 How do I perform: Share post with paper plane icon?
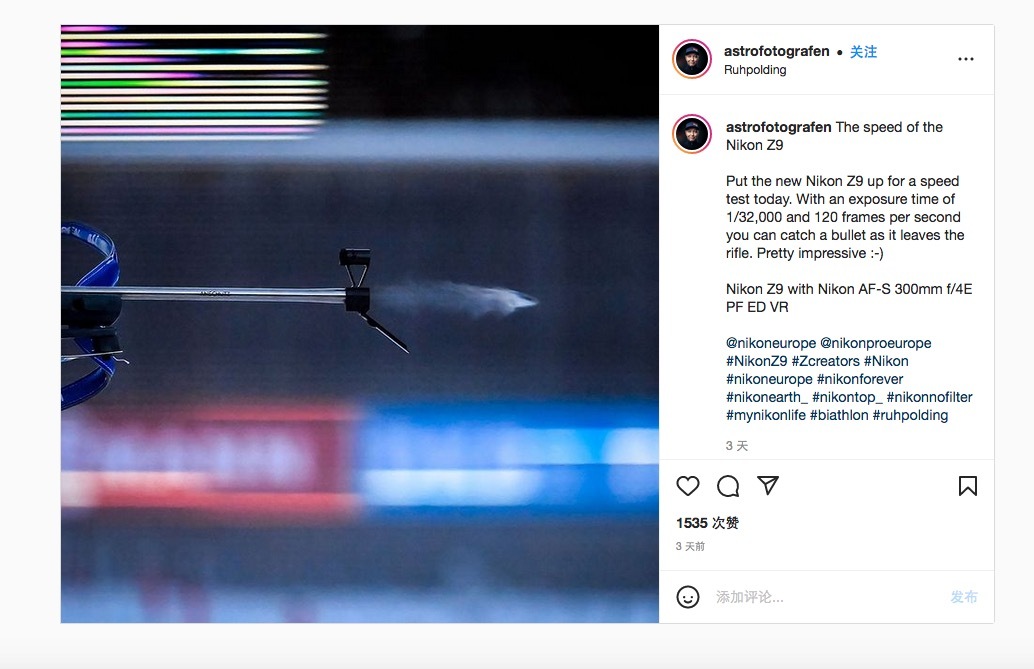[768, 486]
